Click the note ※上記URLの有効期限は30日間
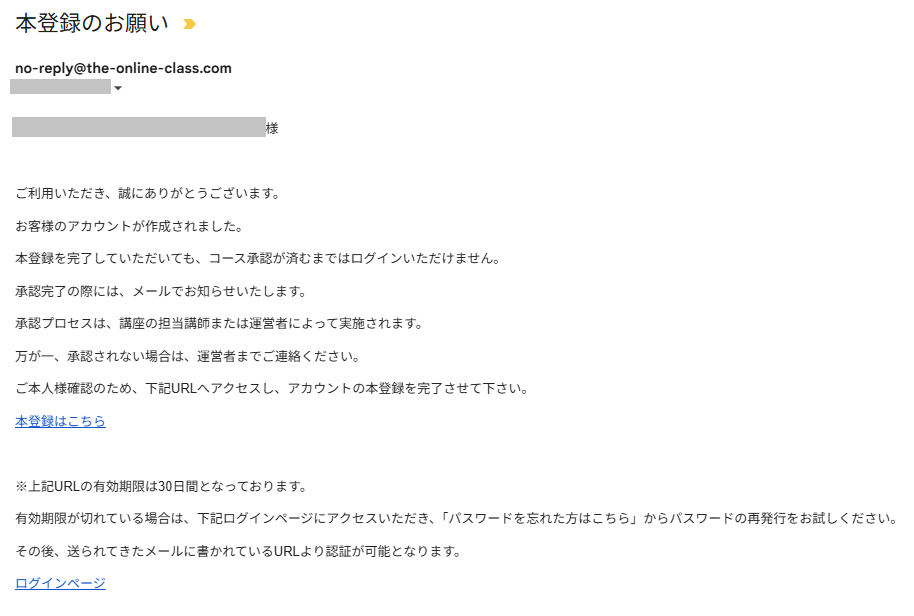The width and height of the screenshot is (914, 616). [x=161, y=486]
